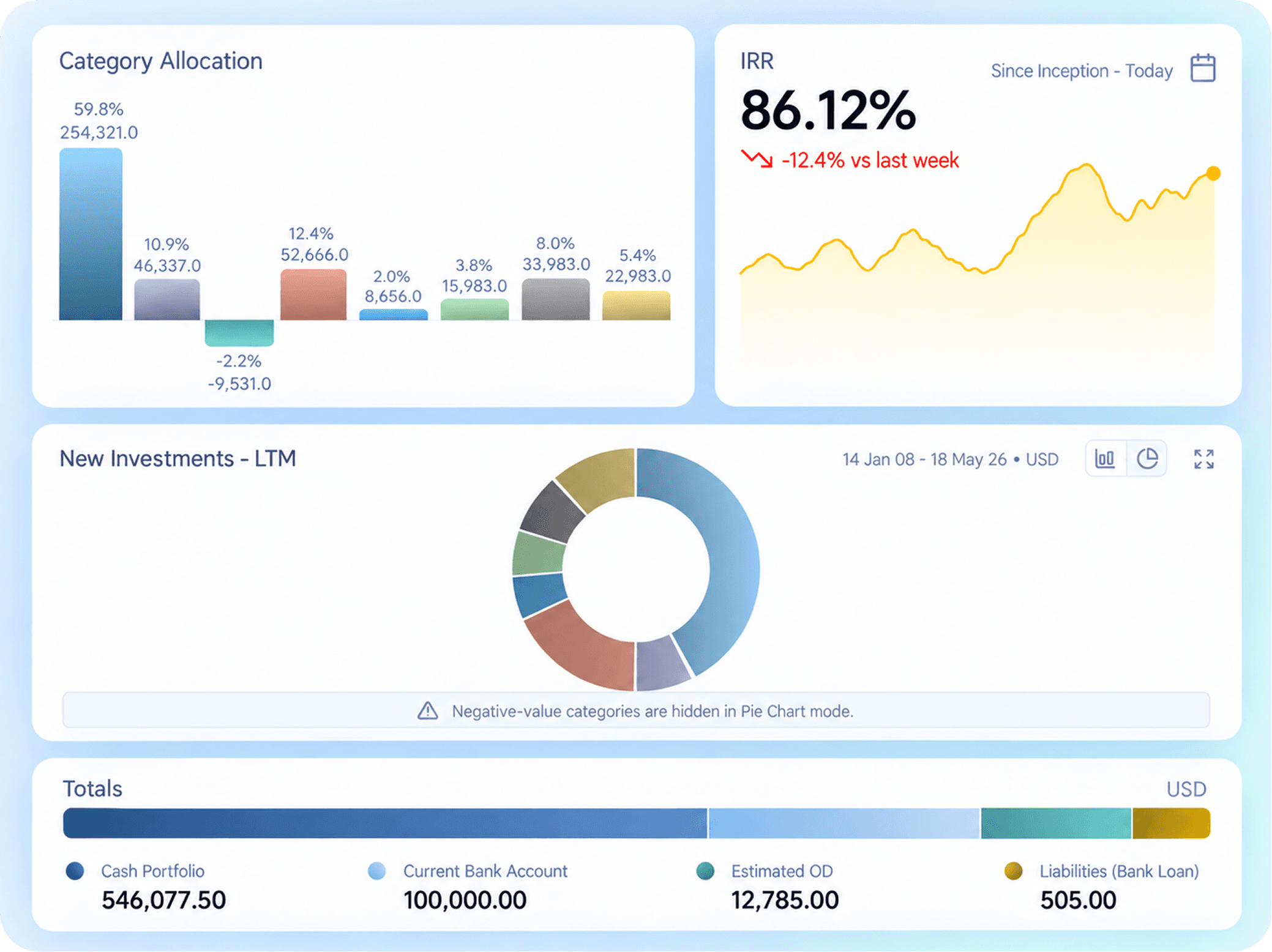Switch New Investments to pie chart view

[x=1147, y=458]
